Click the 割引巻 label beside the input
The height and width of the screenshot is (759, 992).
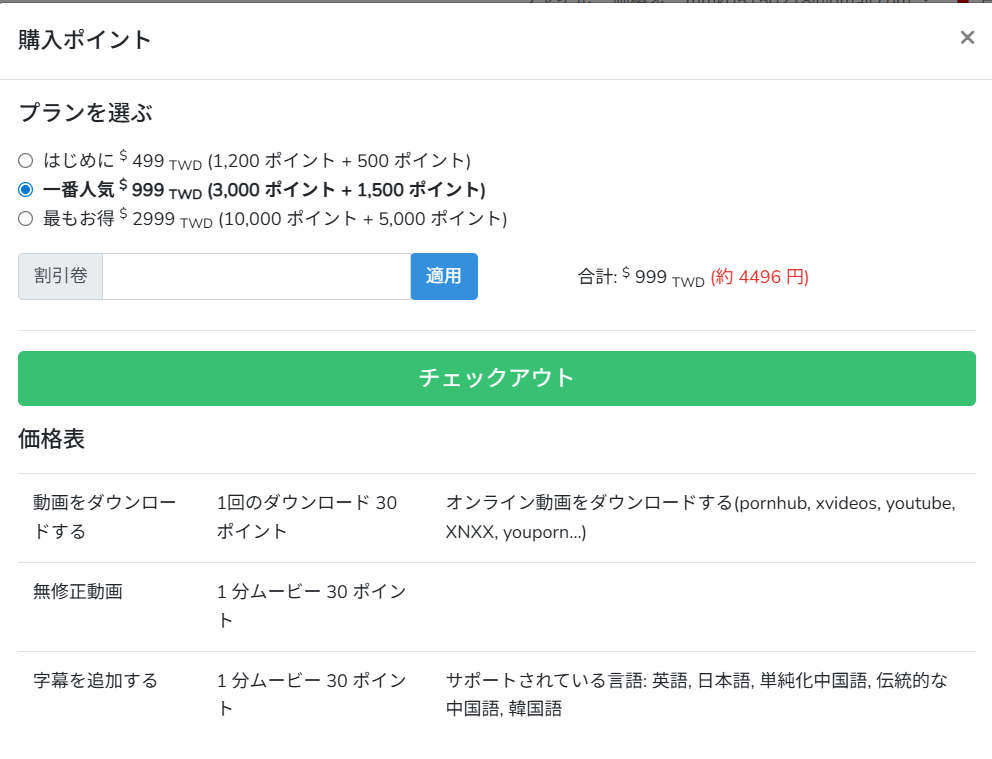click(x=60, y=277)
